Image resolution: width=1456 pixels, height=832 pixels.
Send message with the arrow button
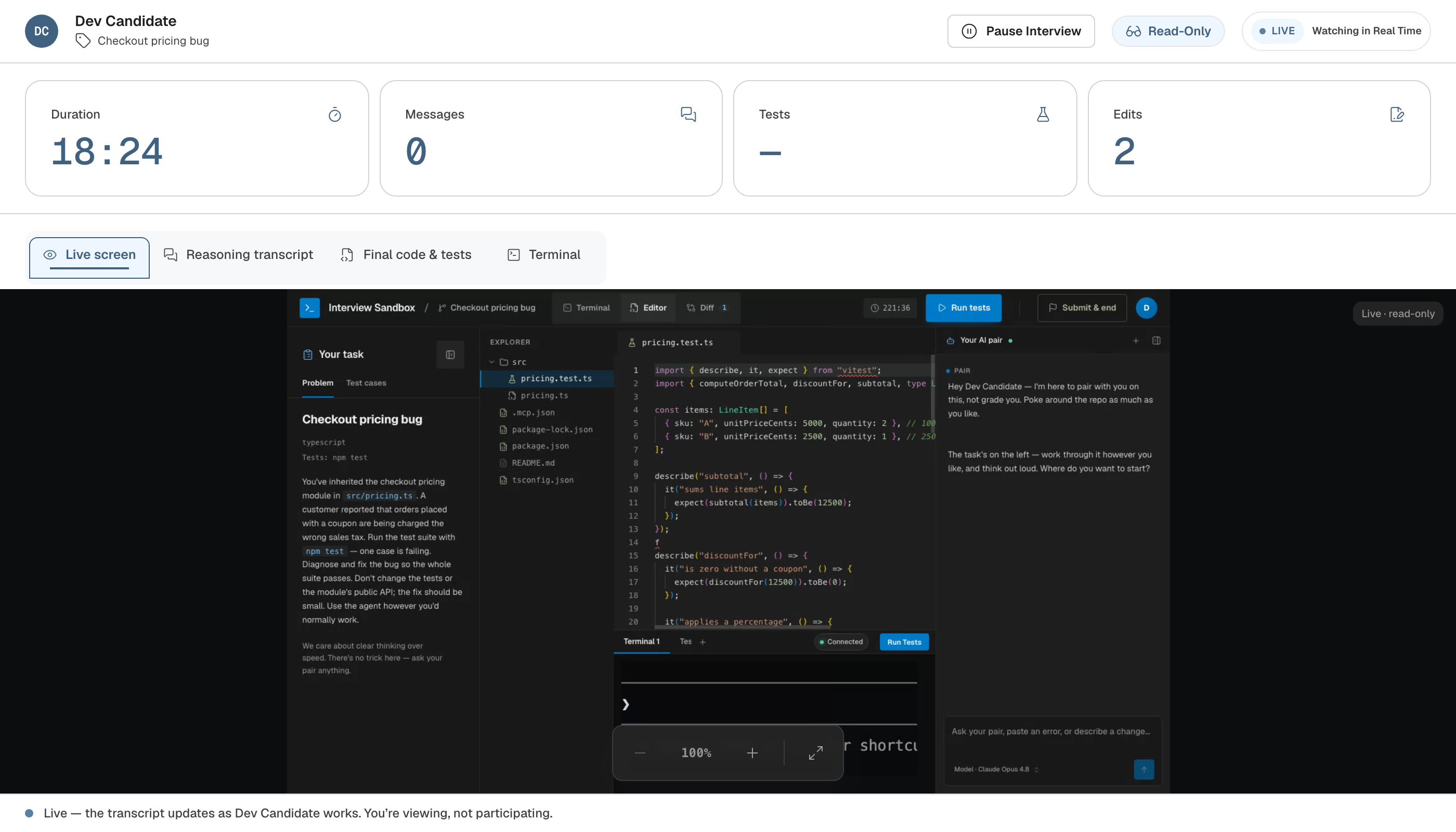(1143, 770)
